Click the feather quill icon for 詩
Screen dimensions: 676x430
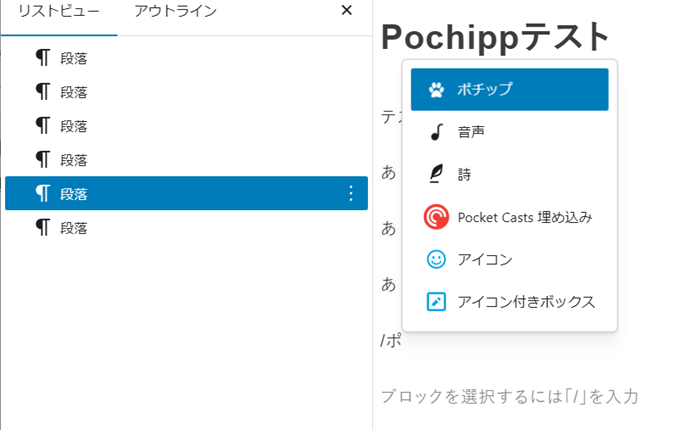click(x=436, y=174)
